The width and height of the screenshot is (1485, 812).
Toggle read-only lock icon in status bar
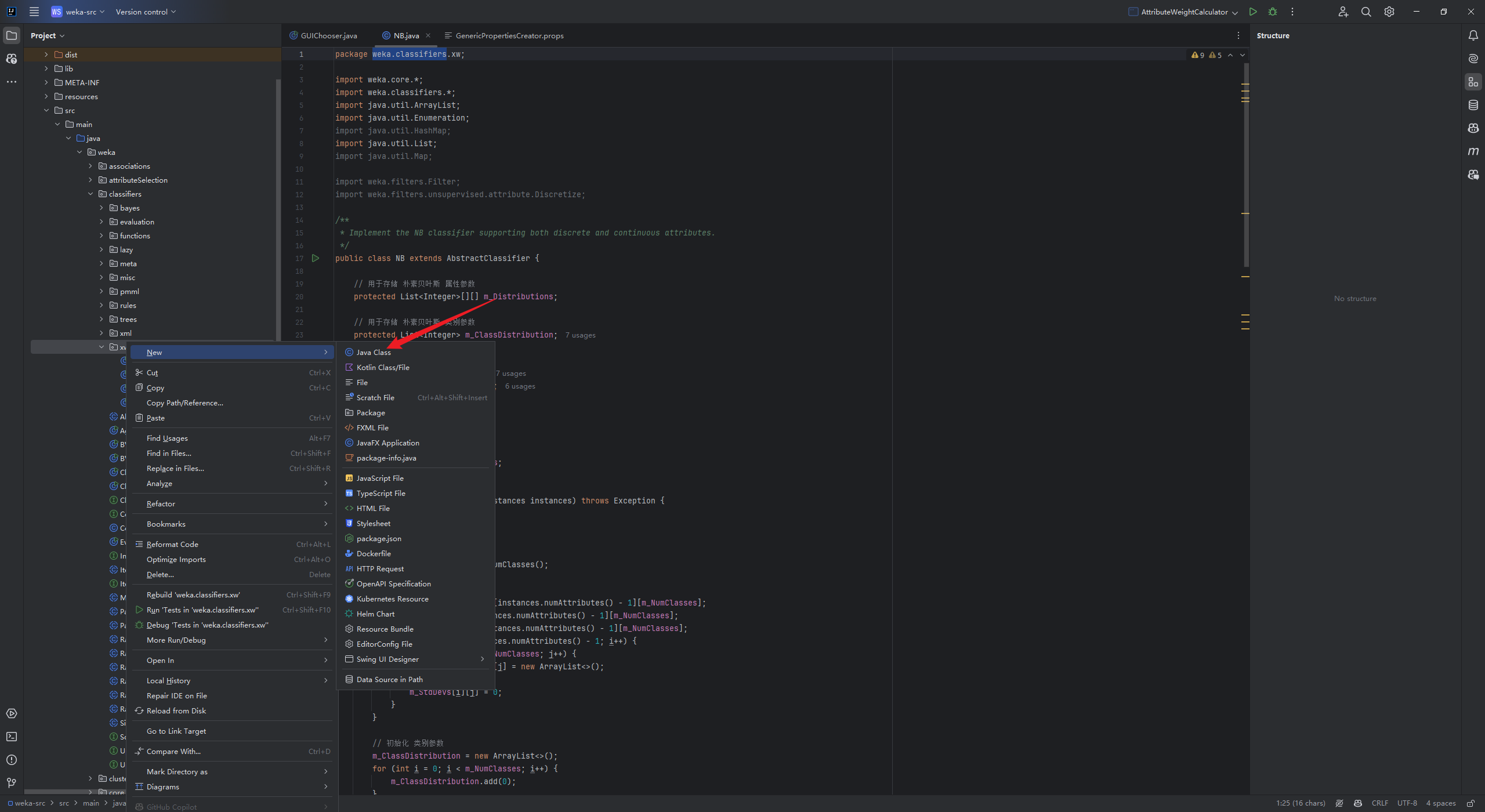pyautogui.click(x=1470, y=803)
